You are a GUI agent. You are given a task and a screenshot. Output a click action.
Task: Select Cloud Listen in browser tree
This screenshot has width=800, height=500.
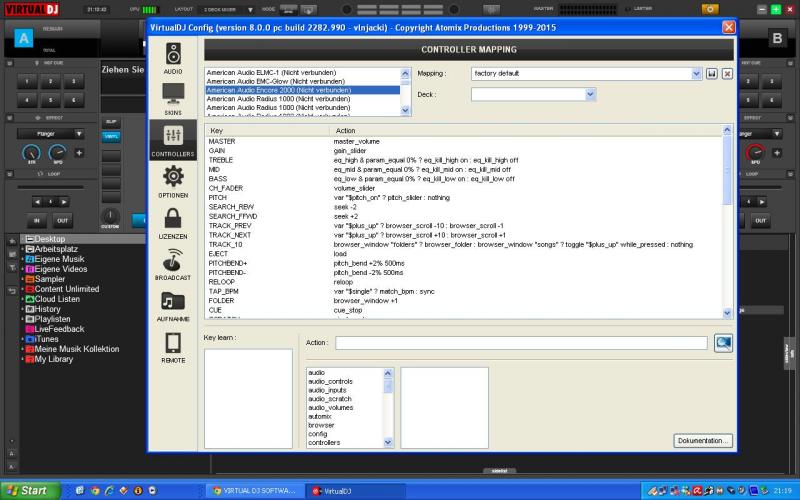57,299
